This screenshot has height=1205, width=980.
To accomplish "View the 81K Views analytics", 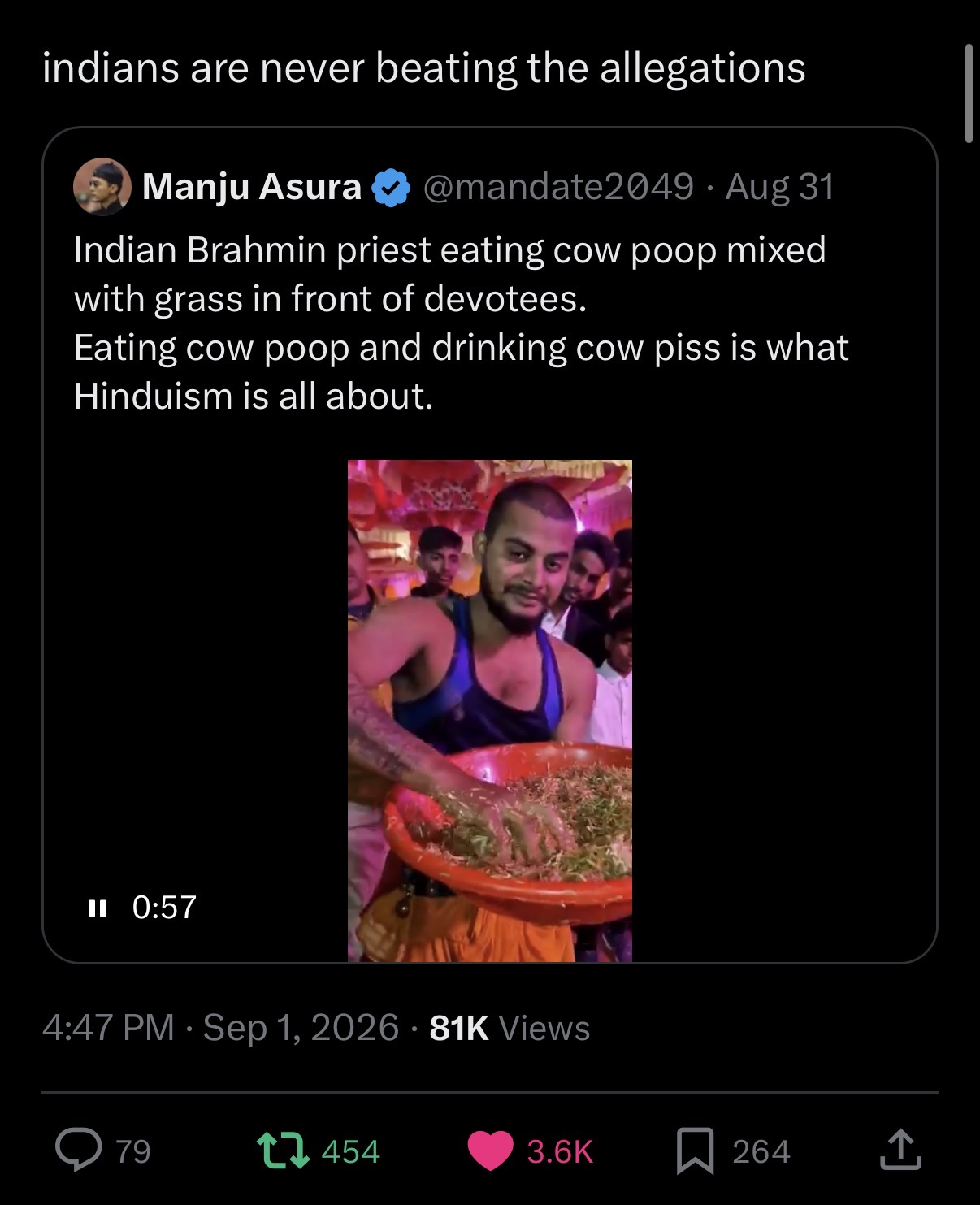I will coord(510,1028).
